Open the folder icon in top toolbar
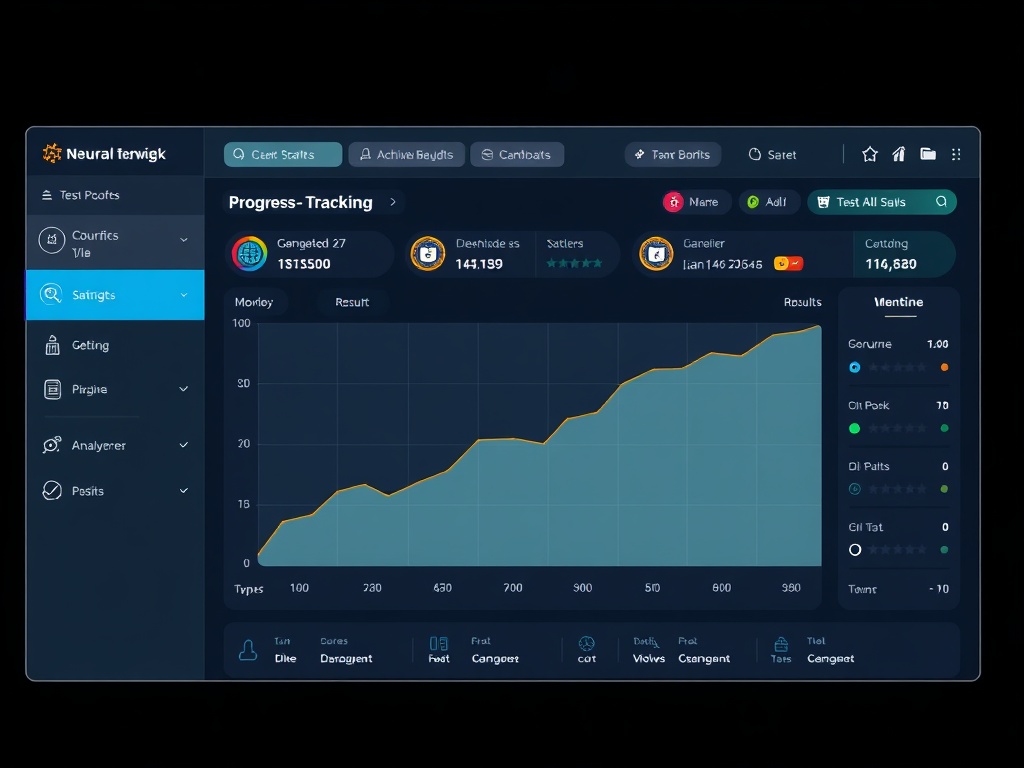 point(928,154)
